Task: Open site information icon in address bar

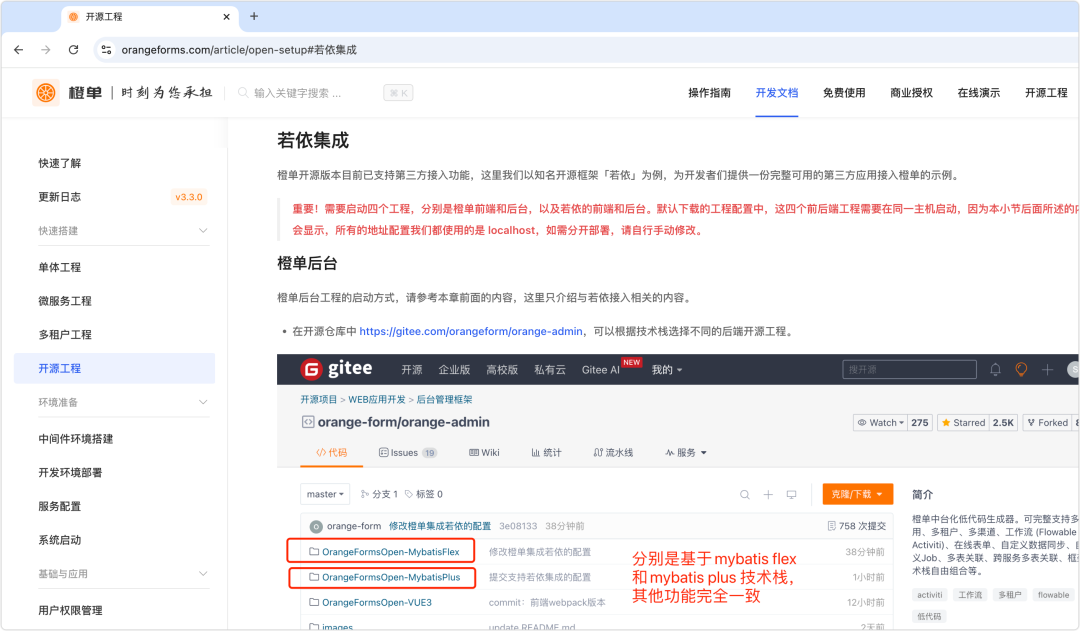Action: pyautogui.click(x=106, y=50)
